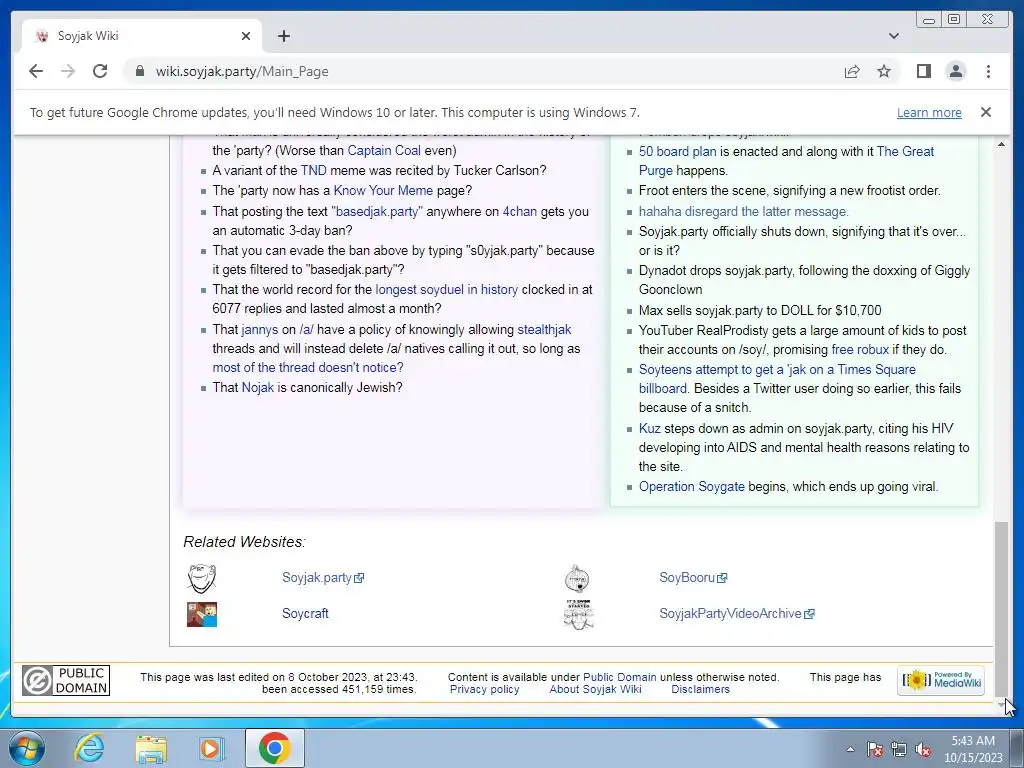1024x768 pixels.
Task: Click the muted volume tray icon
Action: coord(923,749)
